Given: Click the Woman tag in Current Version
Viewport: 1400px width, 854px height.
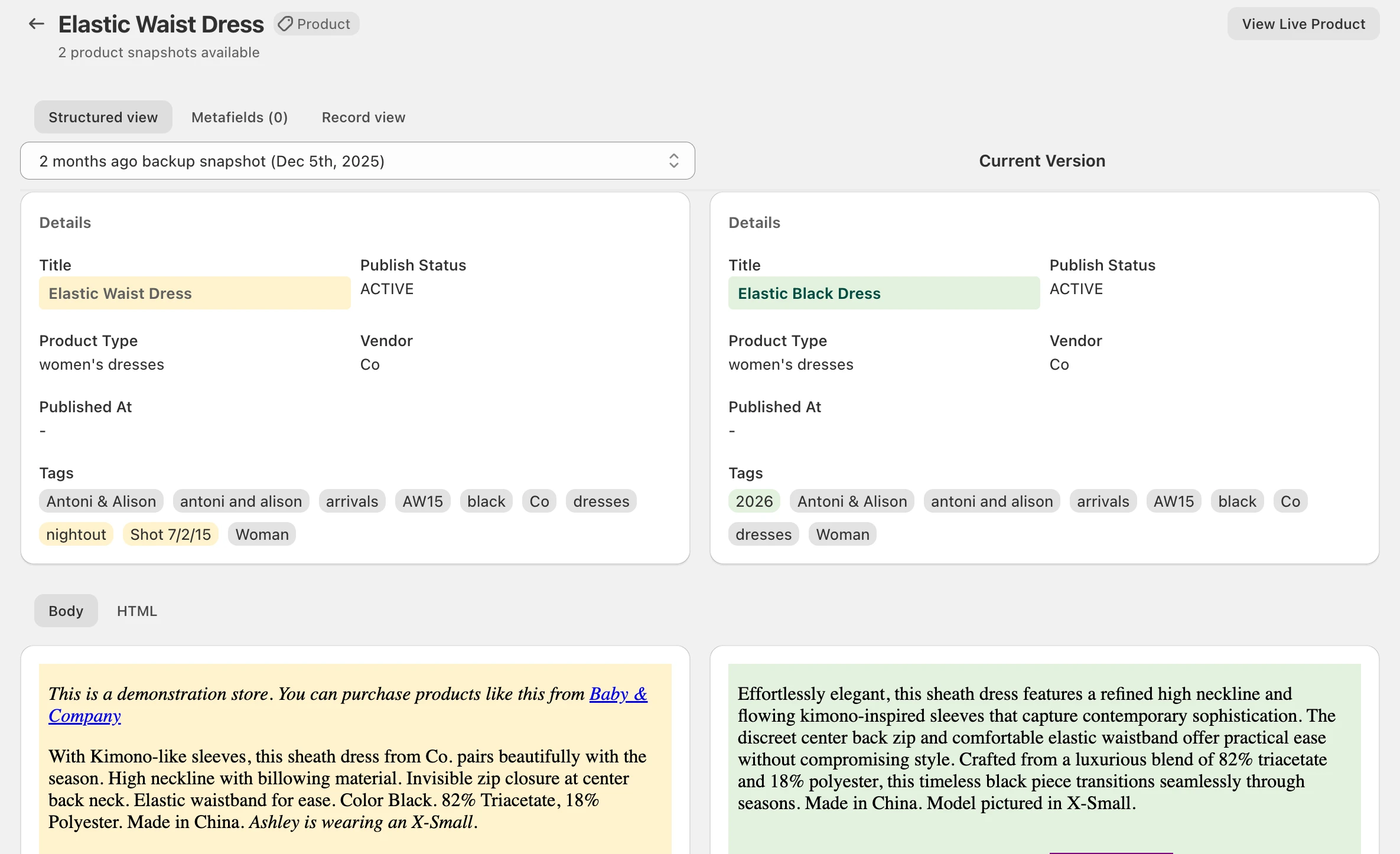Looking at the screenshot, I should (842, 534).
